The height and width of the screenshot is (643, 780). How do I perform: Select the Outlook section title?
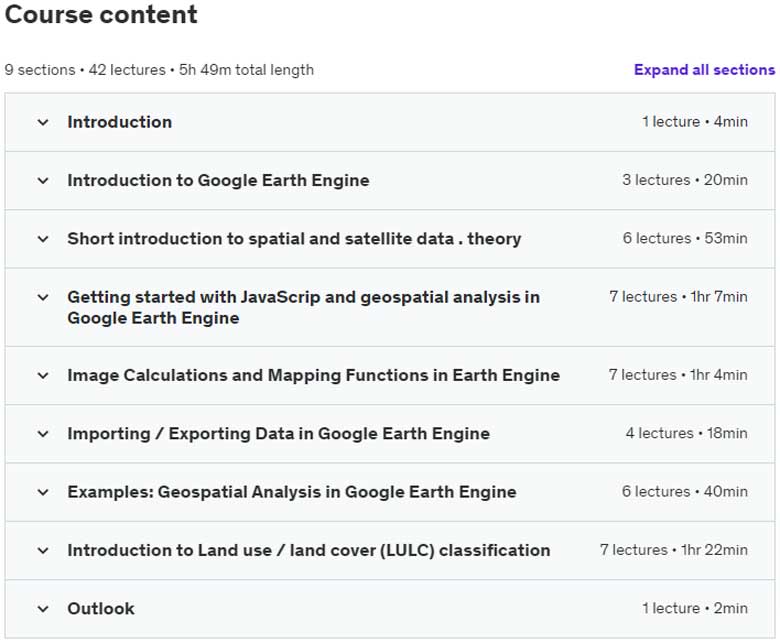tap(101, 608)
